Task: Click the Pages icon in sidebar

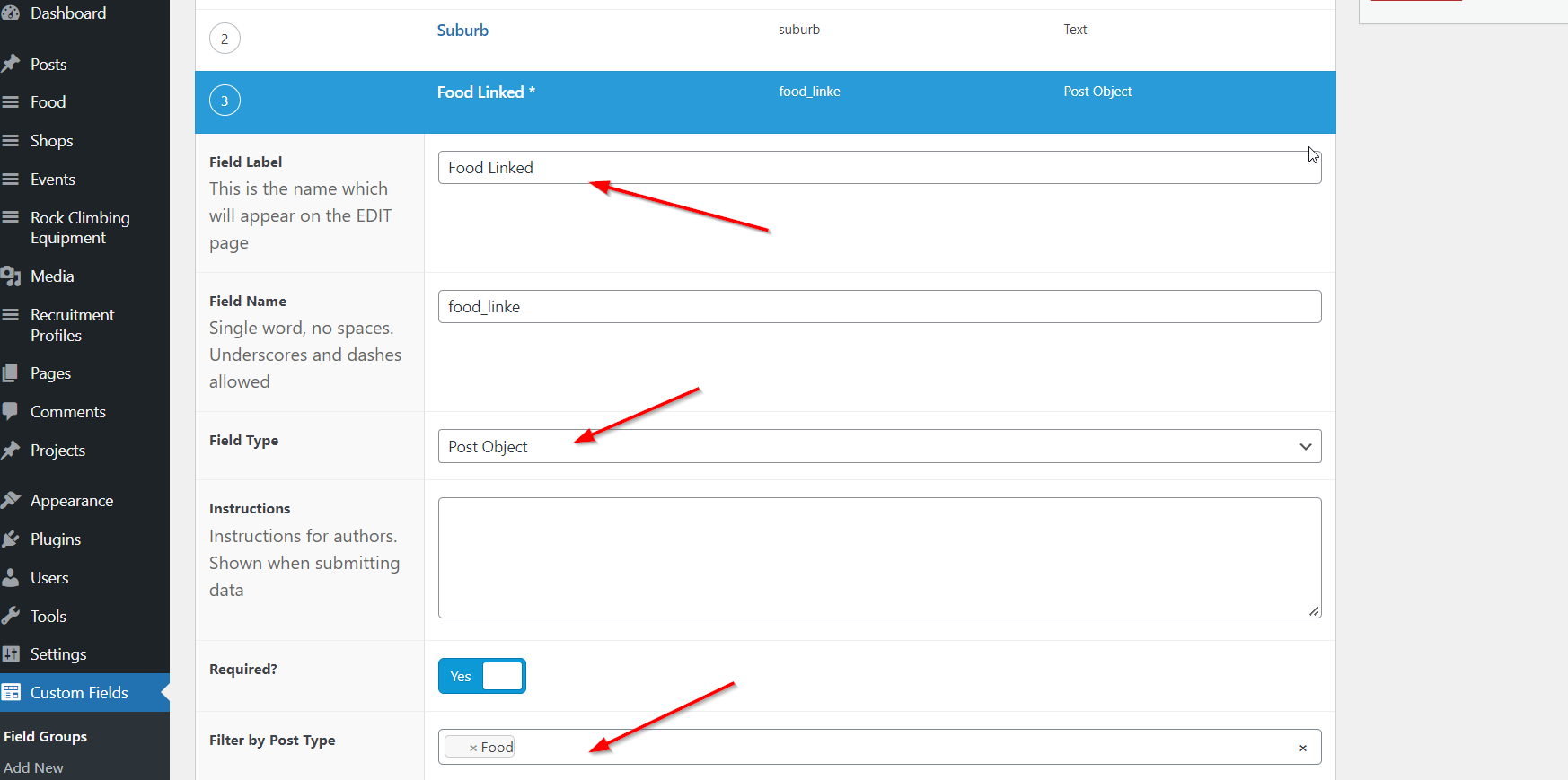Action: tap(11, 373)
